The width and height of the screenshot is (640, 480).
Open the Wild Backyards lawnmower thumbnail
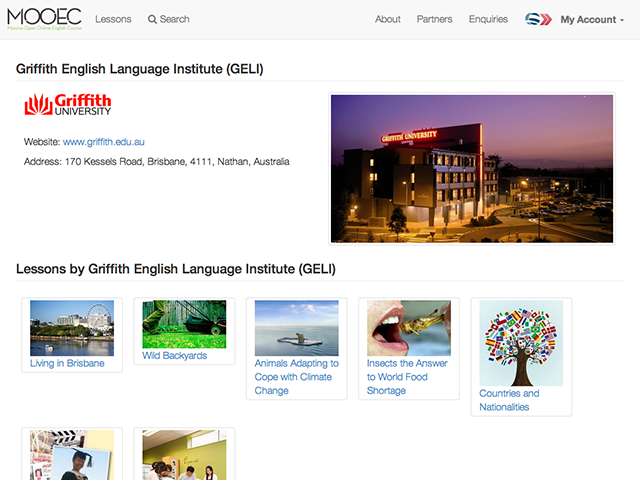[x=184, y=324]
